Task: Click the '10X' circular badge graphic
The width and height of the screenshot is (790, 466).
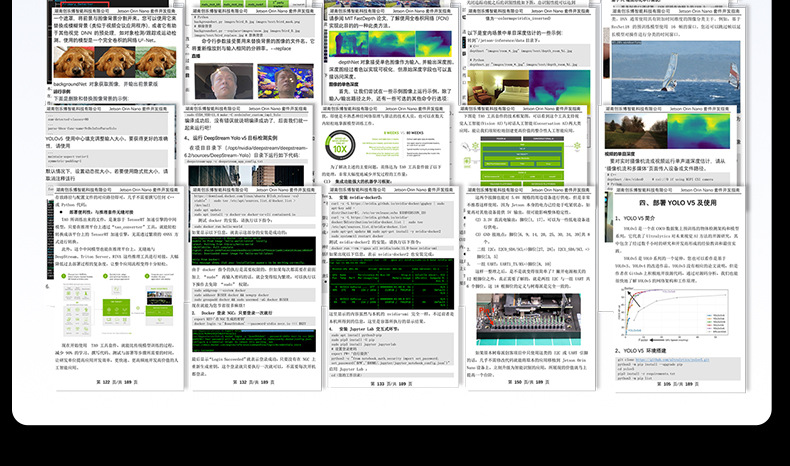Action: pyautogui.click(x=340, y=146)
